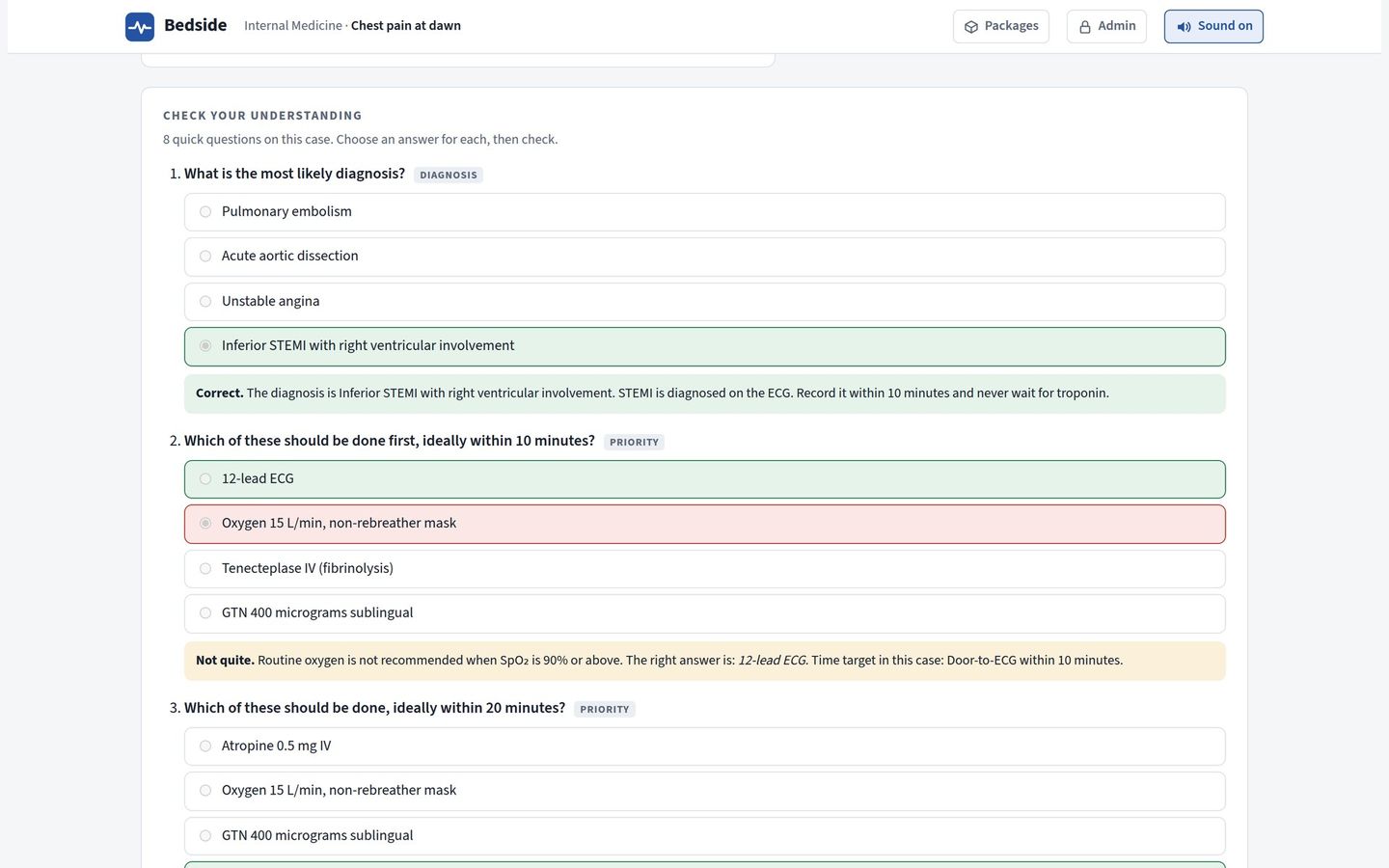This screenshot has width=1389, height=868.
Task: Click the Correct feedback message for question 1
Action: 705,393
